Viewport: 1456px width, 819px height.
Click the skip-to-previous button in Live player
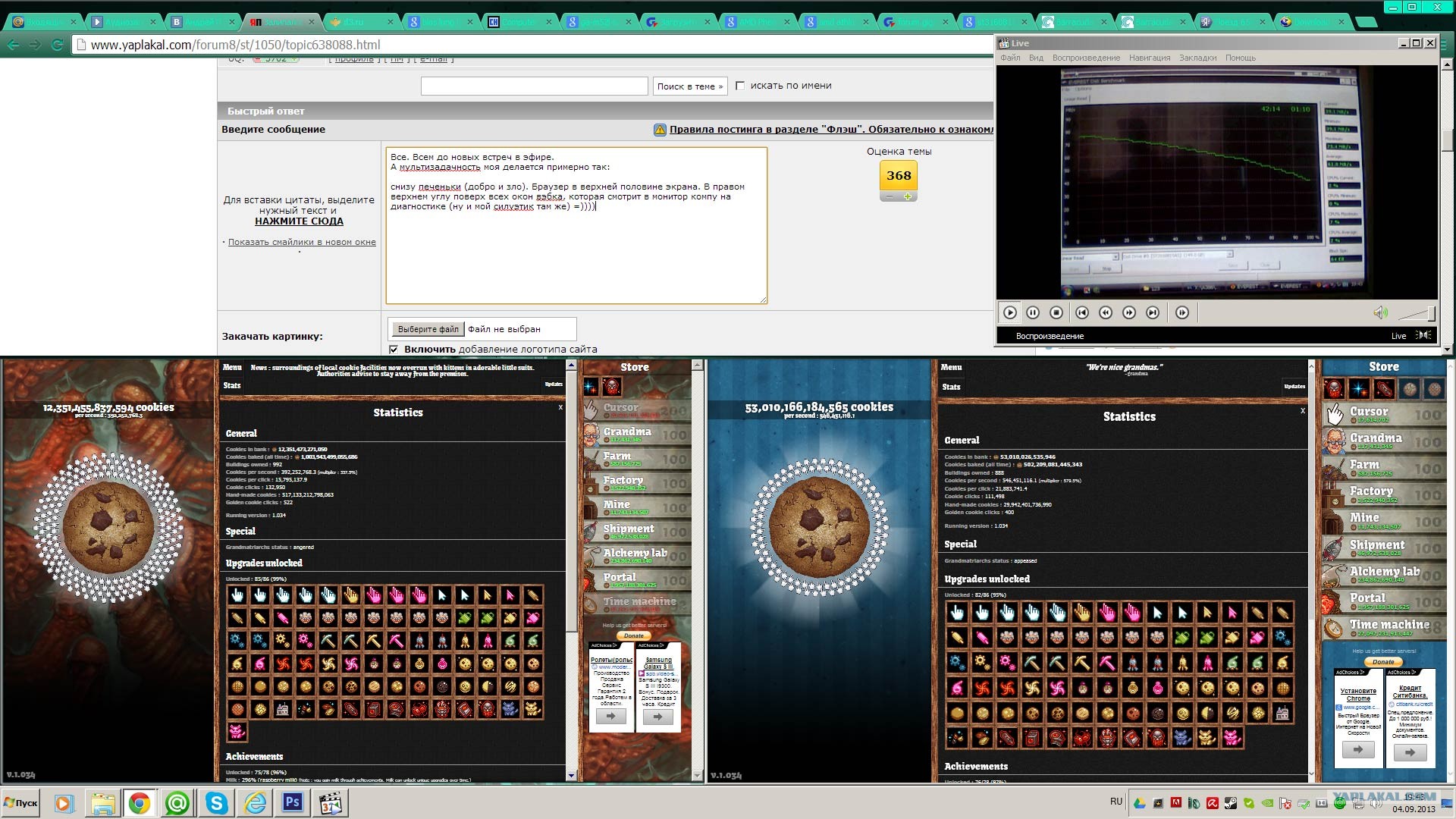point(1082,312)
